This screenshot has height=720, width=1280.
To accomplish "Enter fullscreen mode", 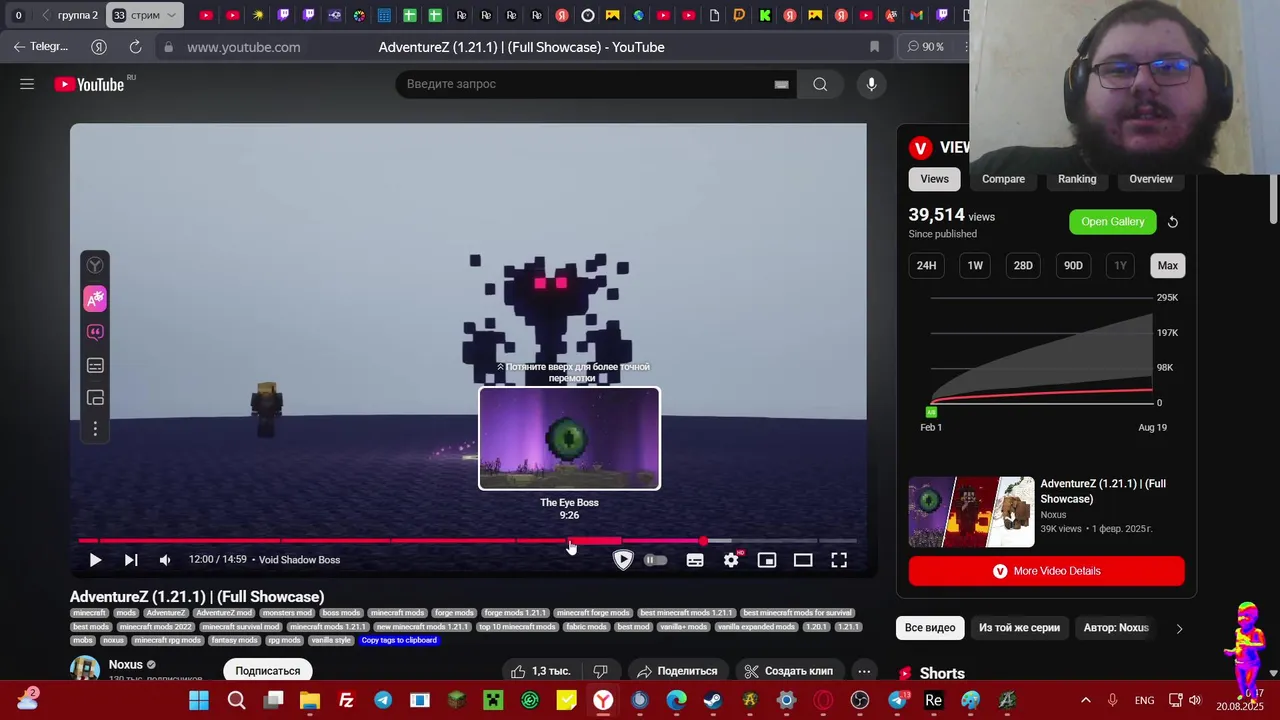I will click(839, 560).
